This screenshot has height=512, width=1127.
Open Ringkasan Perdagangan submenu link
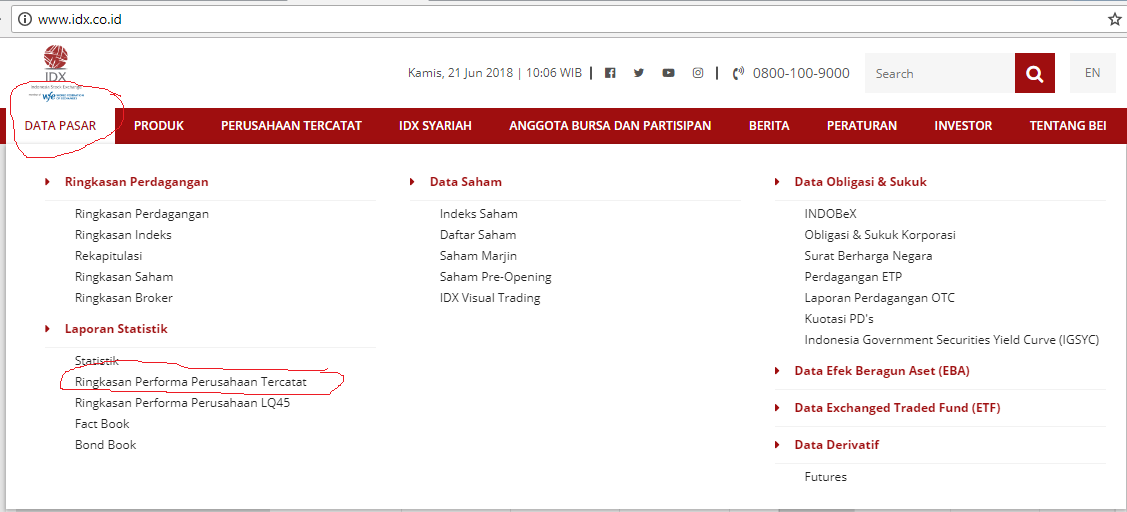(142, 214)
